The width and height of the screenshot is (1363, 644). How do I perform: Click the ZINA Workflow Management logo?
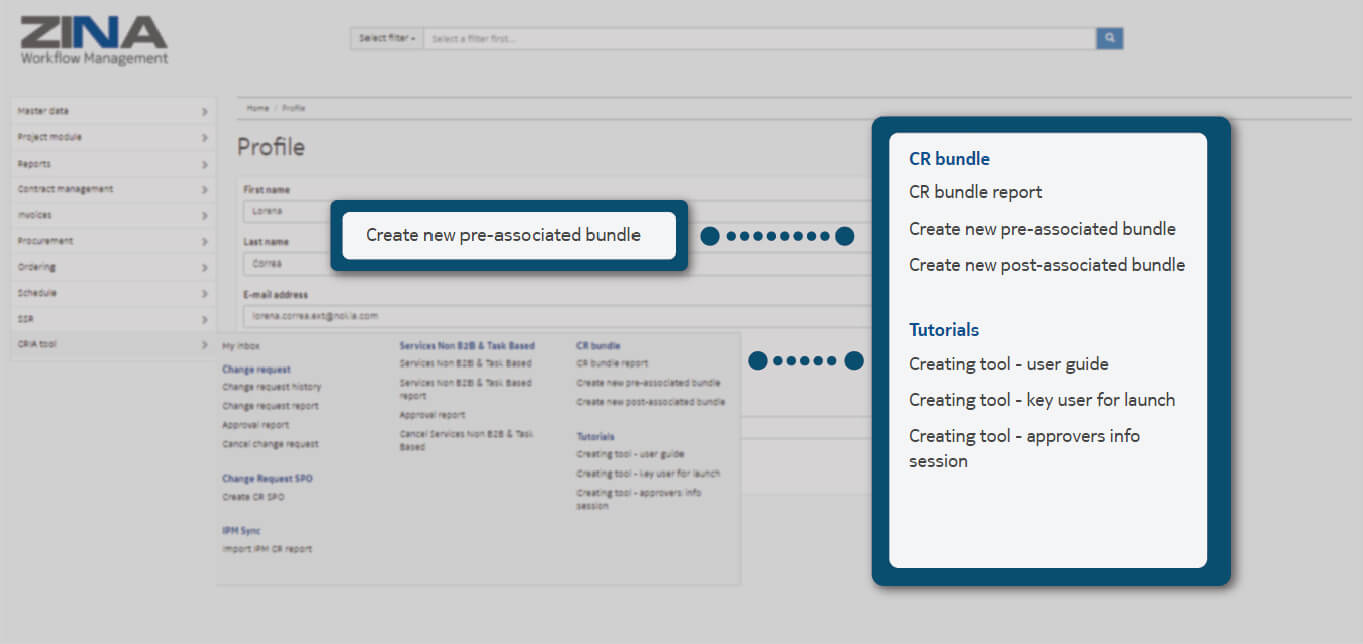pos(94,40)
